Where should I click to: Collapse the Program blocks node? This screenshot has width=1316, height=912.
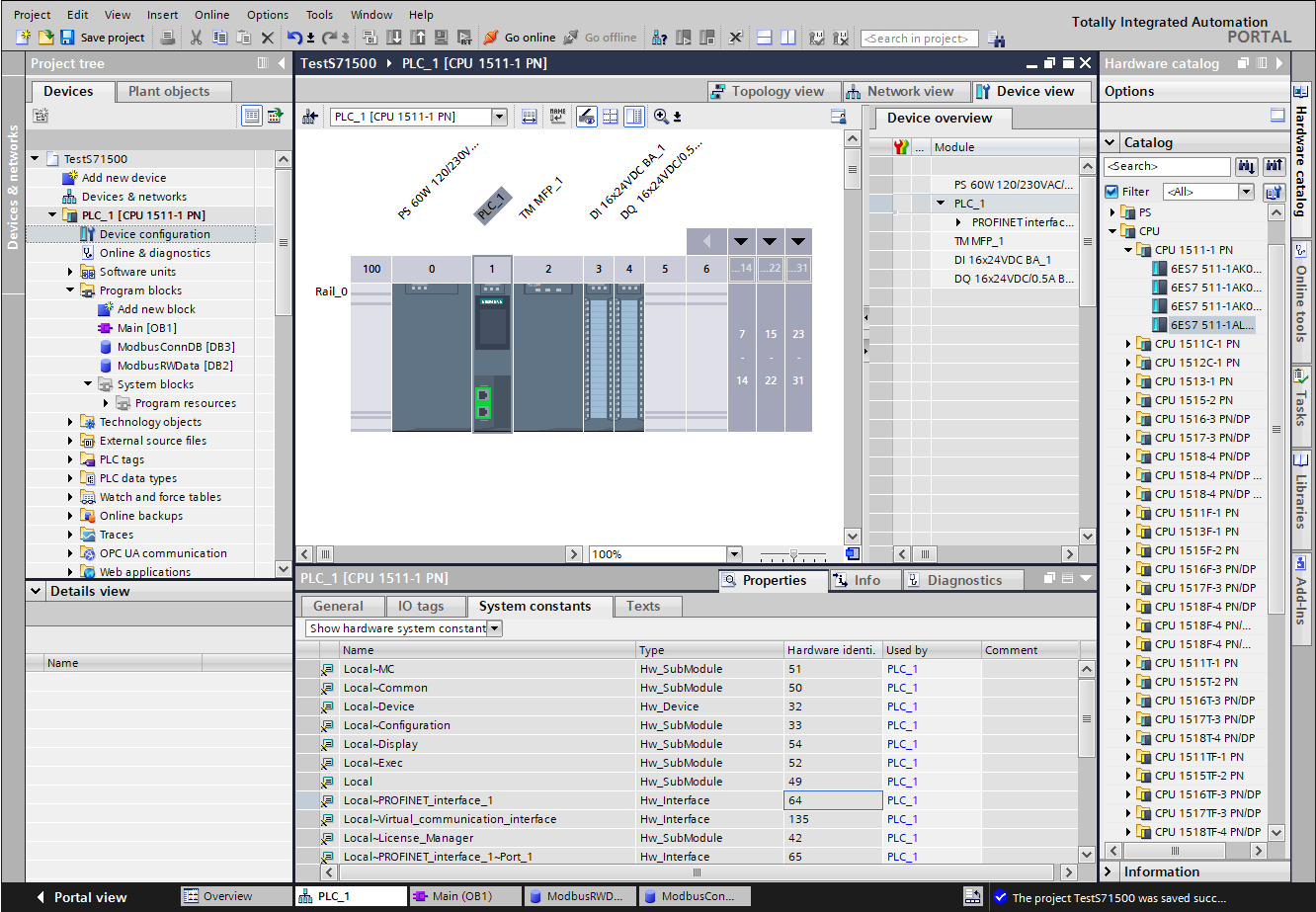[x=70, y=290]
